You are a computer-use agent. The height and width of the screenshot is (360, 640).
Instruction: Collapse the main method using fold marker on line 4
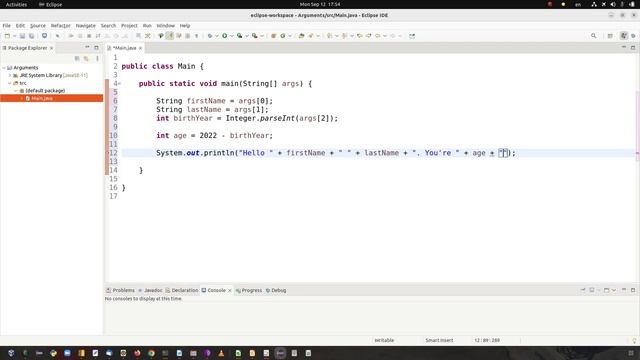coord(120,84)
